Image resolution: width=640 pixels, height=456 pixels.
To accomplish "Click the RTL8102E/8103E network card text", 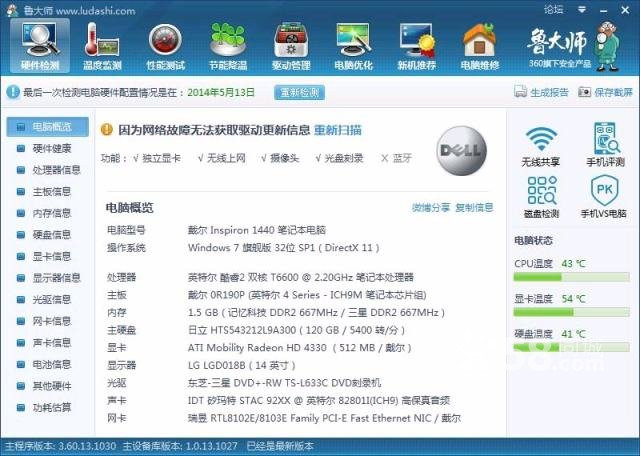I will pyautogui.click(x=324, y=418).
